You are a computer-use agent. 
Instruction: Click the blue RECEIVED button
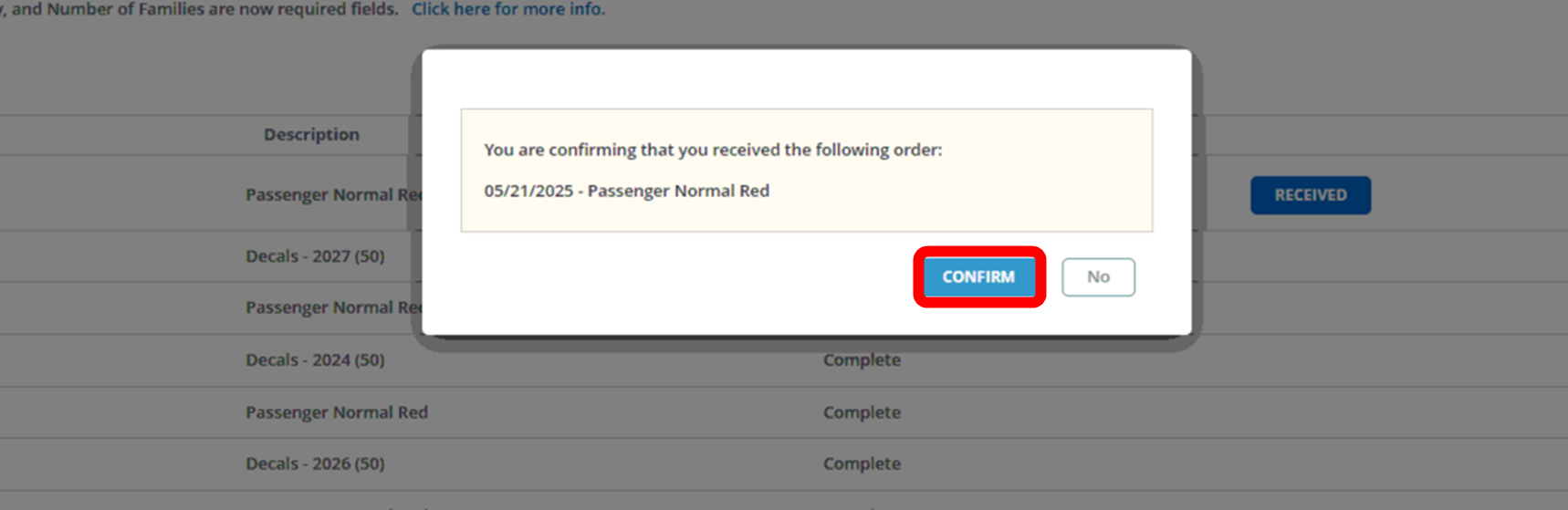(x=1310, y=195)
